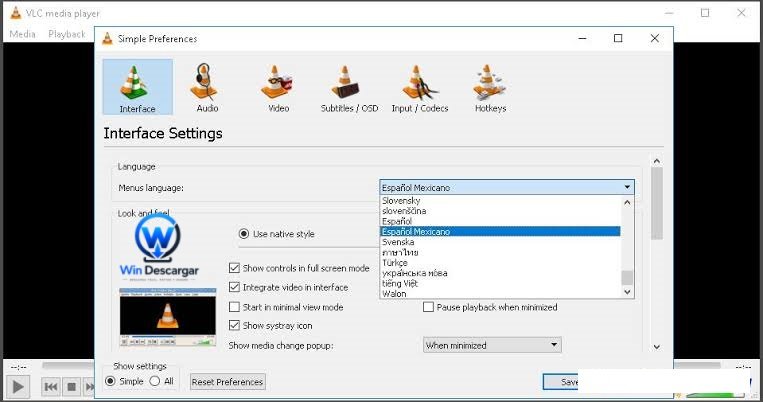Choose the Thai language entry in the list
763x402 pixels.
(500, 253)
